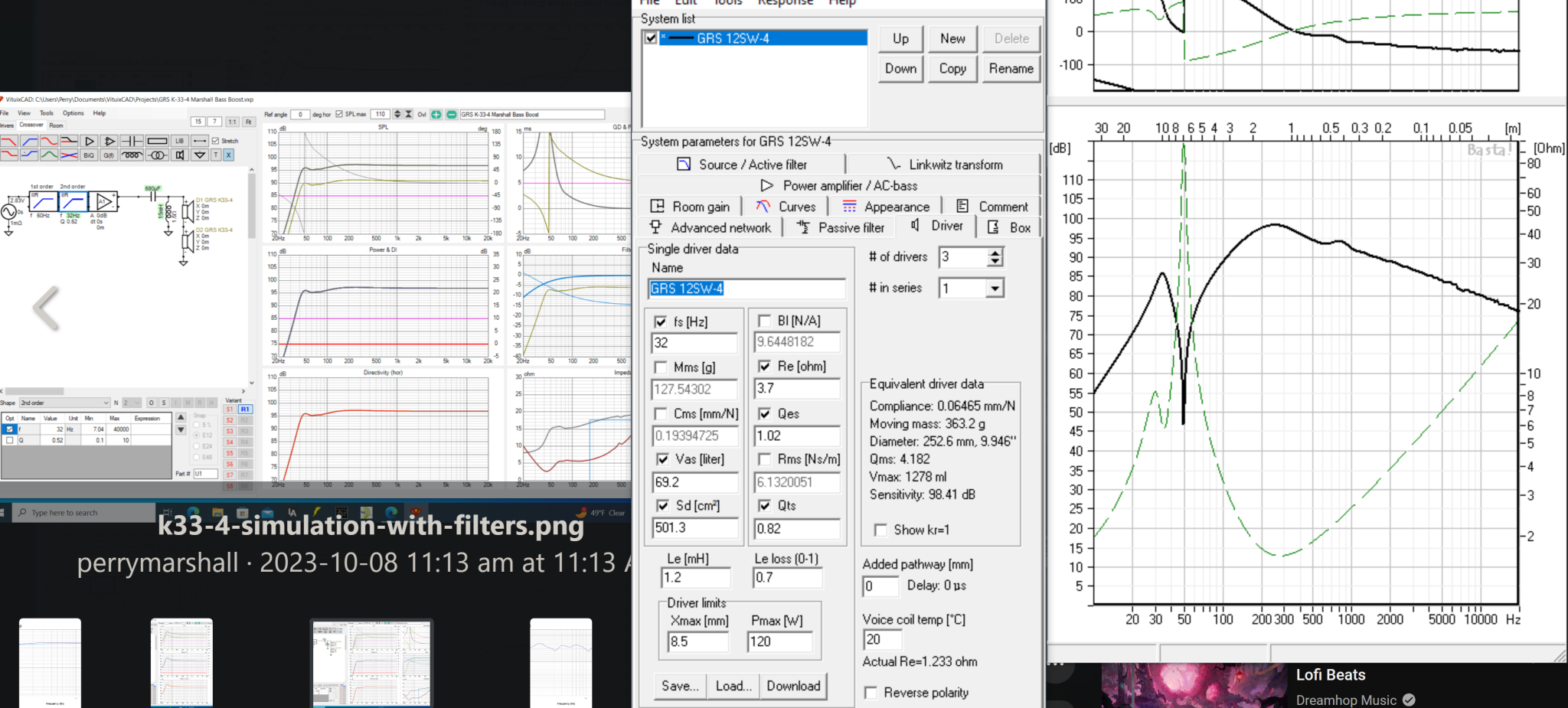1568x708 pixels.
Task: Switch to the Box tab
Action: [1010, 227]
